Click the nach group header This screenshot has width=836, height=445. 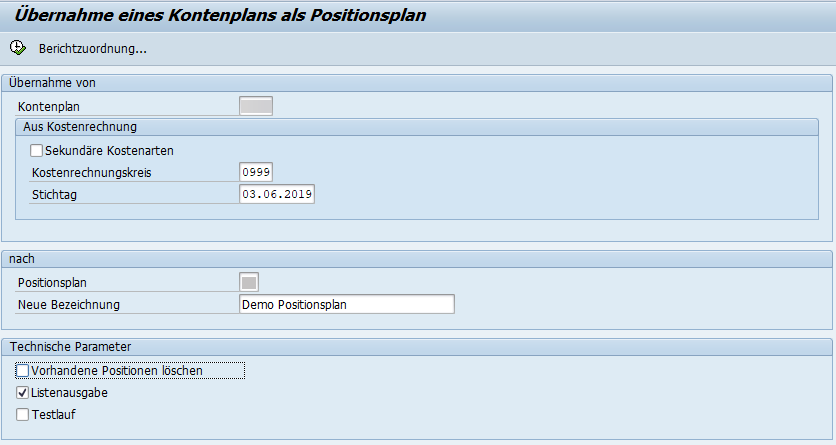[416, 259]
